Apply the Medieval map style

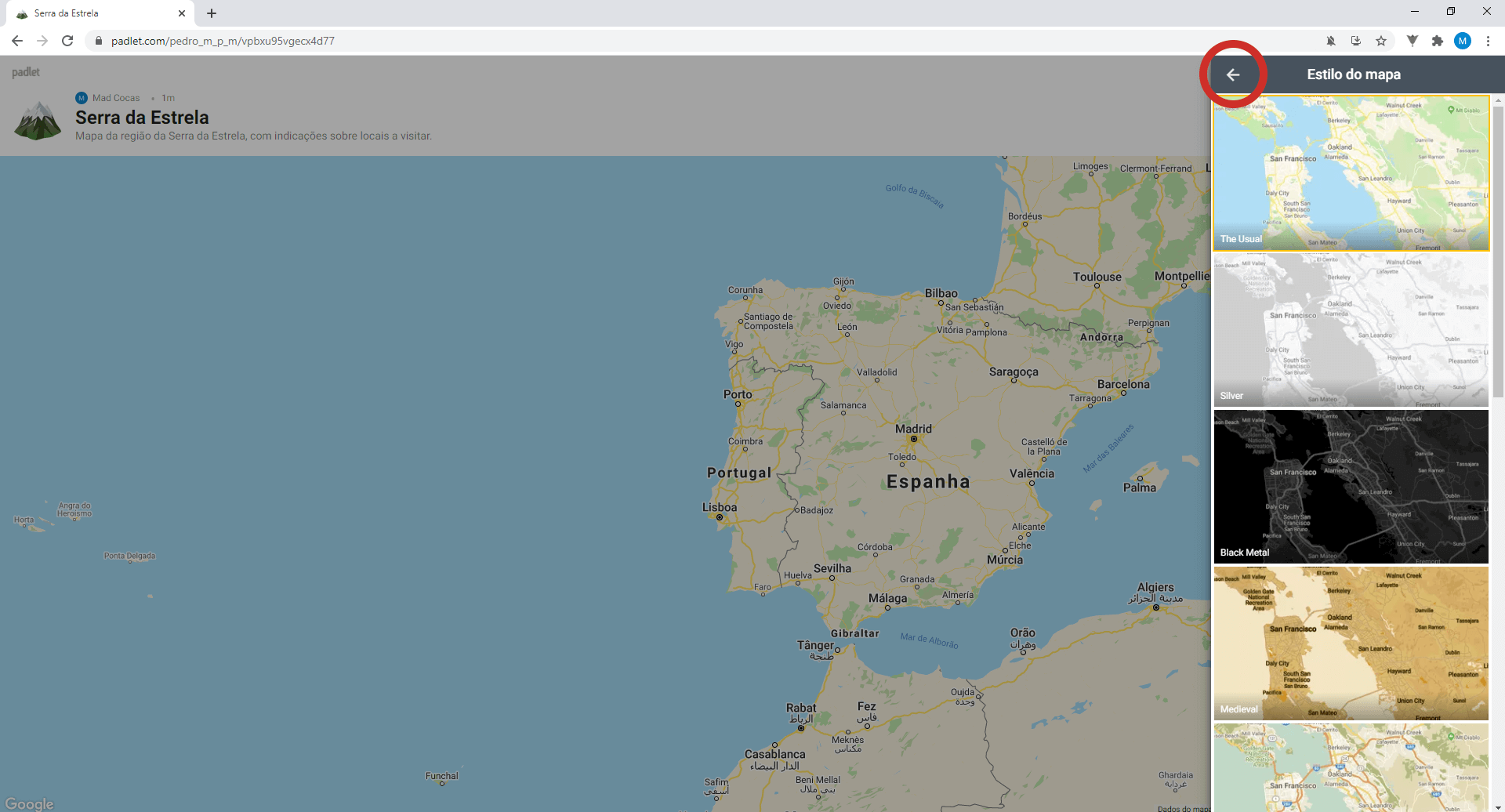coord(1351,643)
